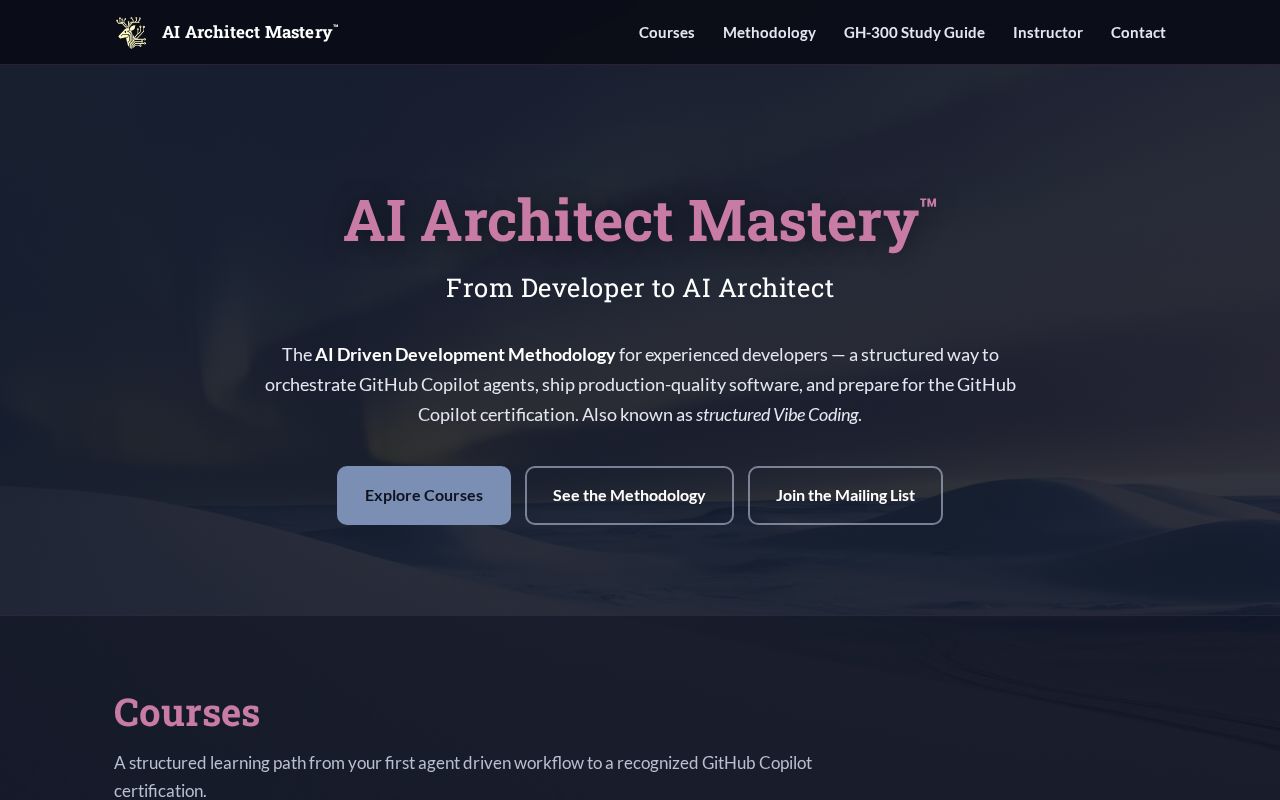Open the Contact nav link

coord(1138,32)
